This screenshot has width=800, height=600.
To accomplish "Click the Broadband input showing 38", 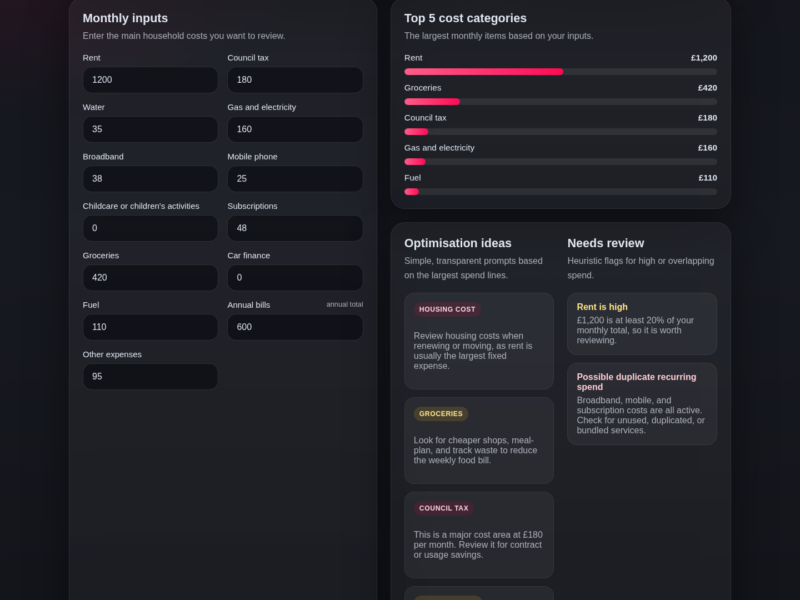I will click(x=151, y=179).
